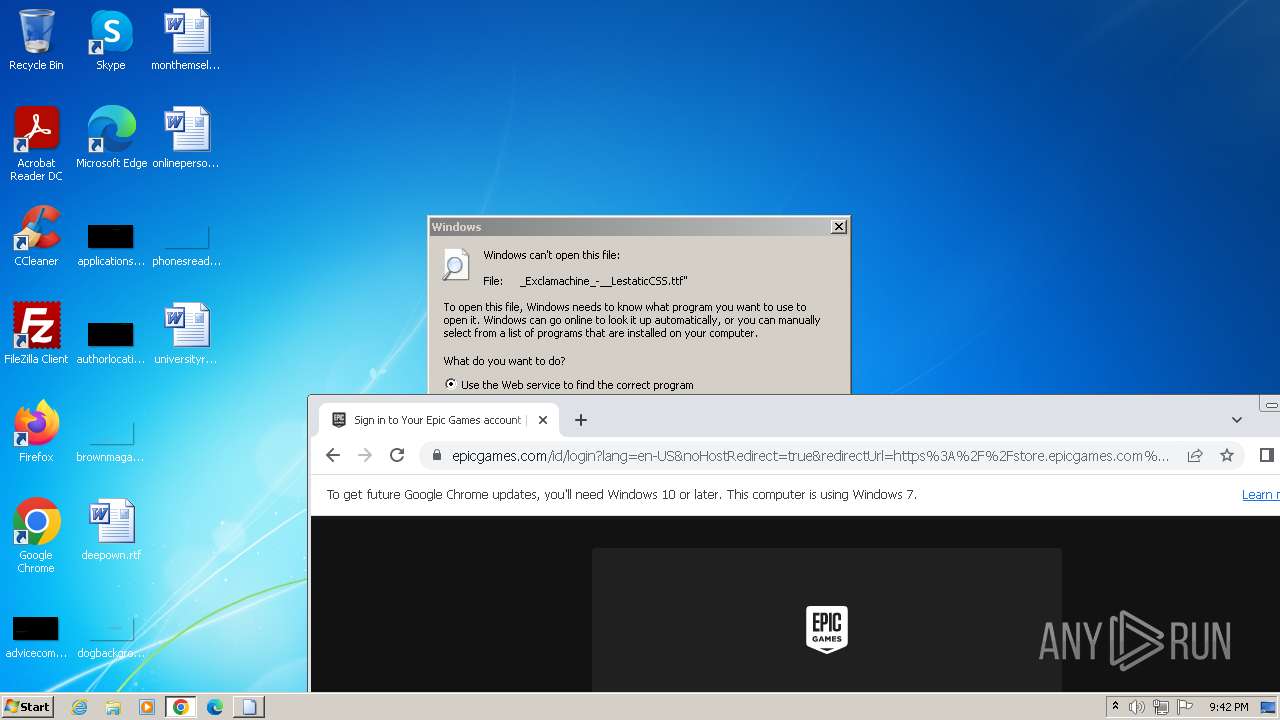Image resolution: width=1280 pixels, height=720 pixels.
Task: View site information padlock icon
Action: pyautogui.click(x=436, y=455)
